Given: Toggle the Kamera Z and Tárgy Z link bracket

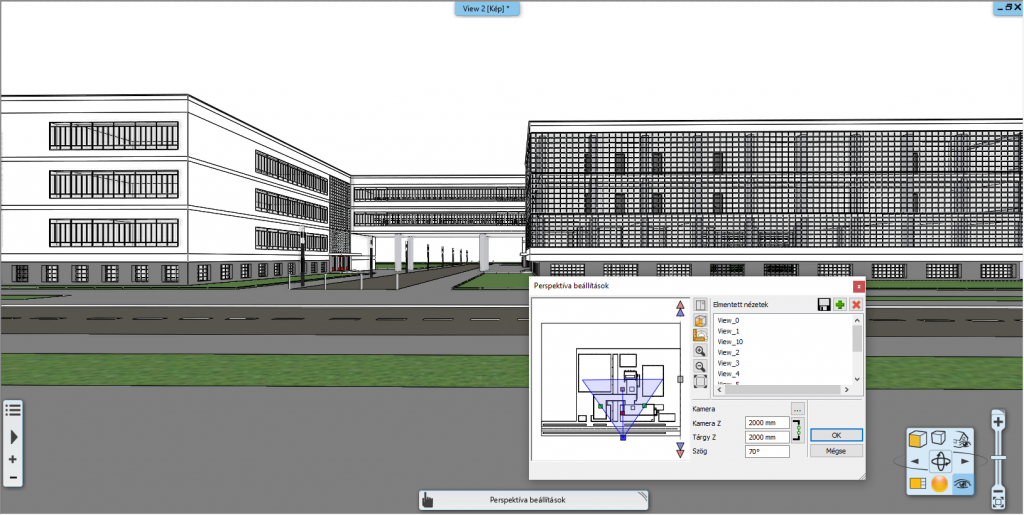Looking at the screenshot, I should [796, 430].
